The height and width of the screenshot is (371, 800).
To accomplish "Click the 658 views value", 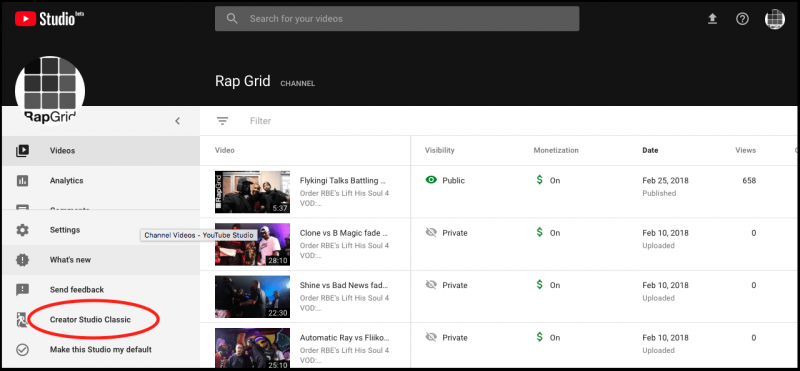I will tap(749, 181).
